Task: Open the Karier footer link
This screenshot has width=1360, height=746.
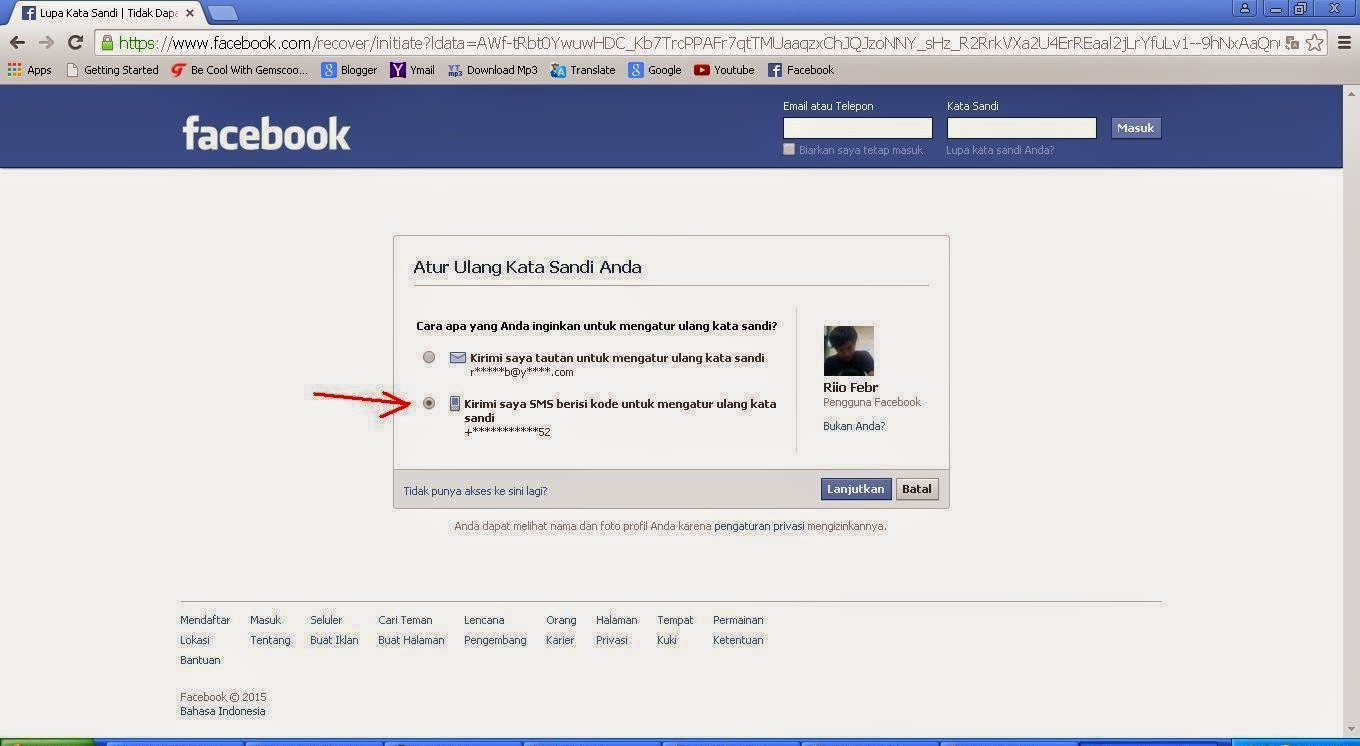Action: 560,640
